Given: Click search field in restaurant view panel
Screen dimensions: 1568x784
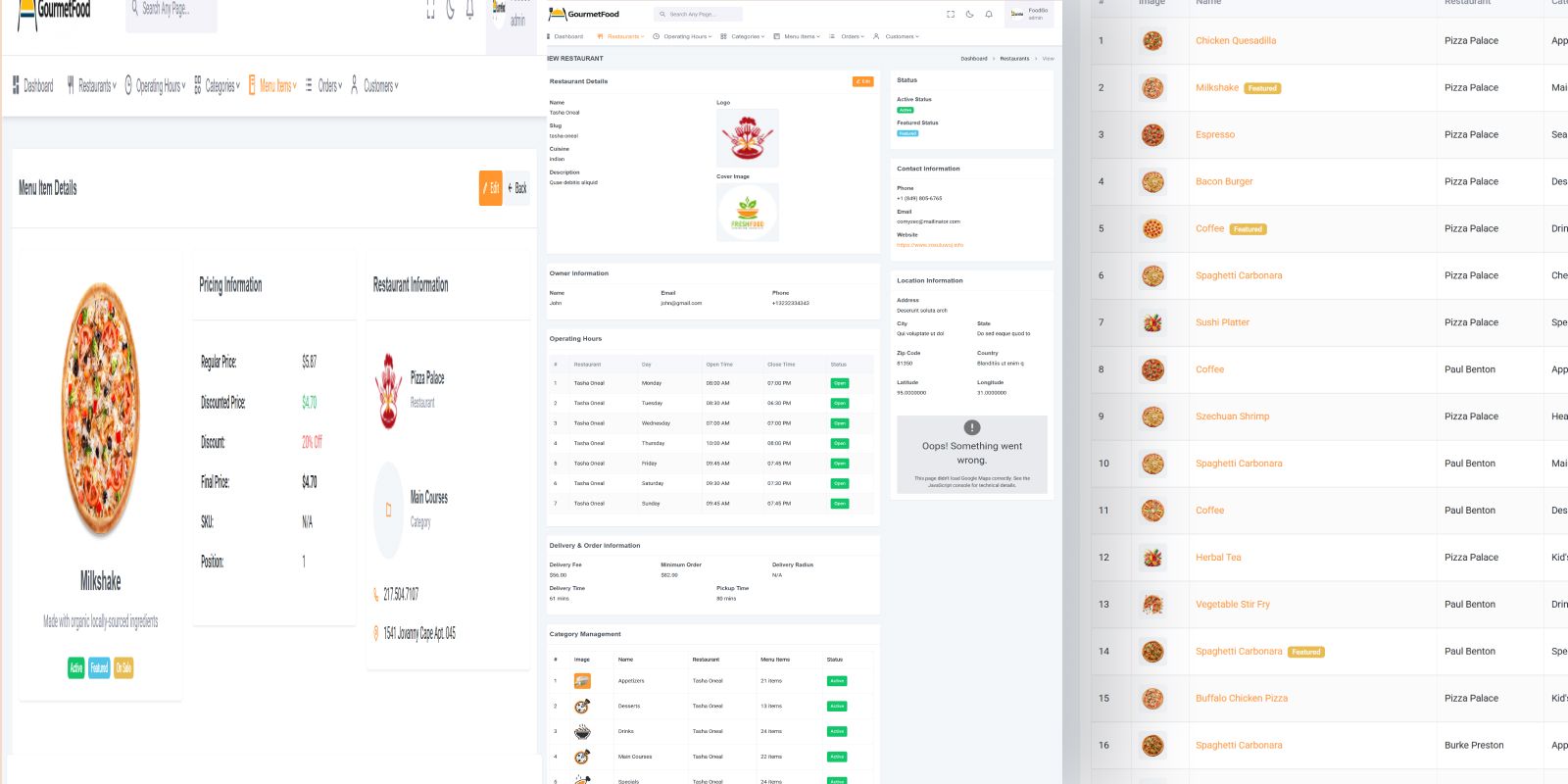Looking at the screenshot, I should coord(699,14).
